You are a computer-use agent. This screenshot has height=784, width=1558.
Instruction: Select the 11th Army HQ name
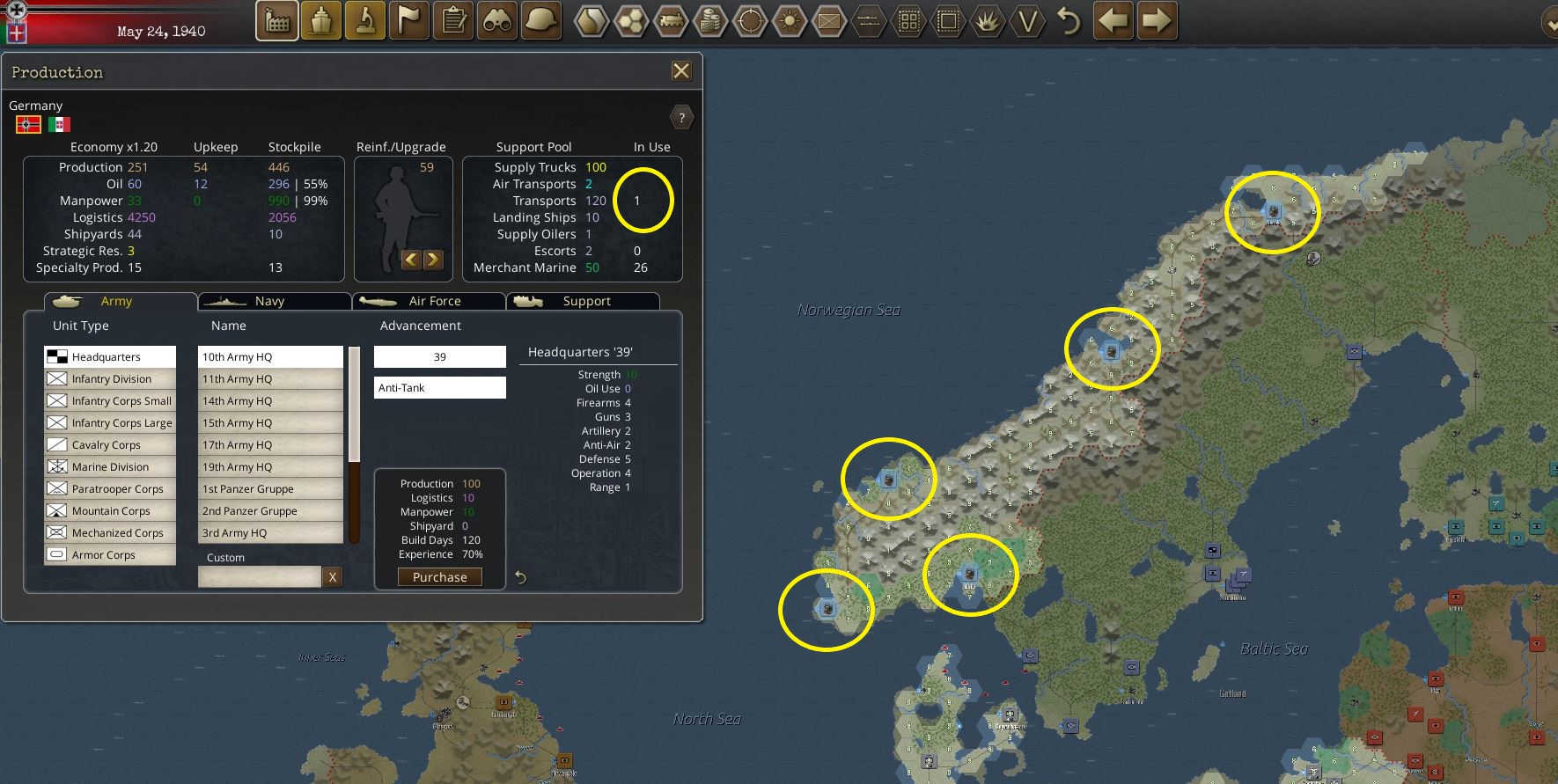(x=270, y=378)
